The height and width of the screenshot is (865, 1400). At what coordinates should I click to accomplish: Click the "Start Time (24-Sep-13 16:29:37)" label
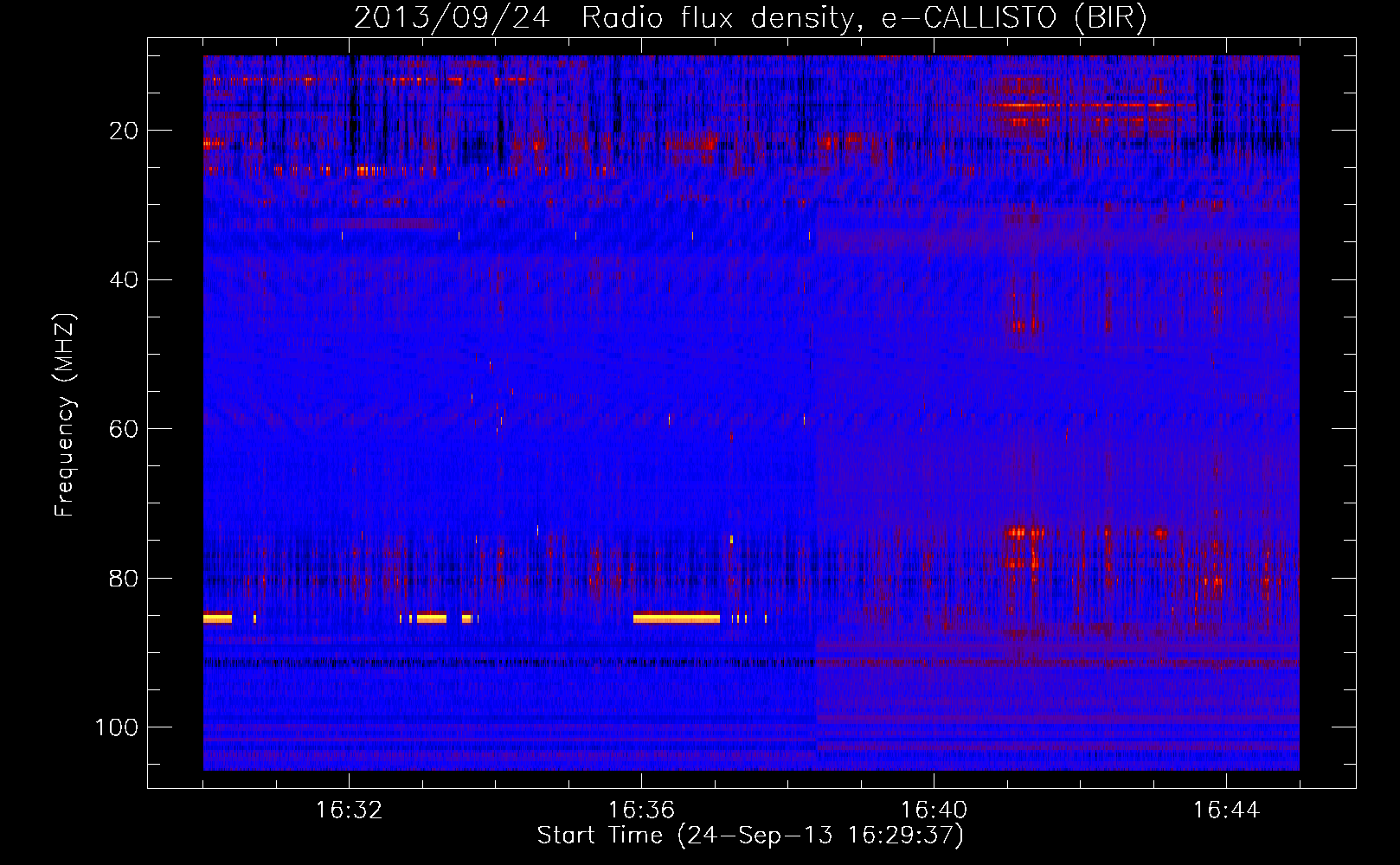(750, 836)
